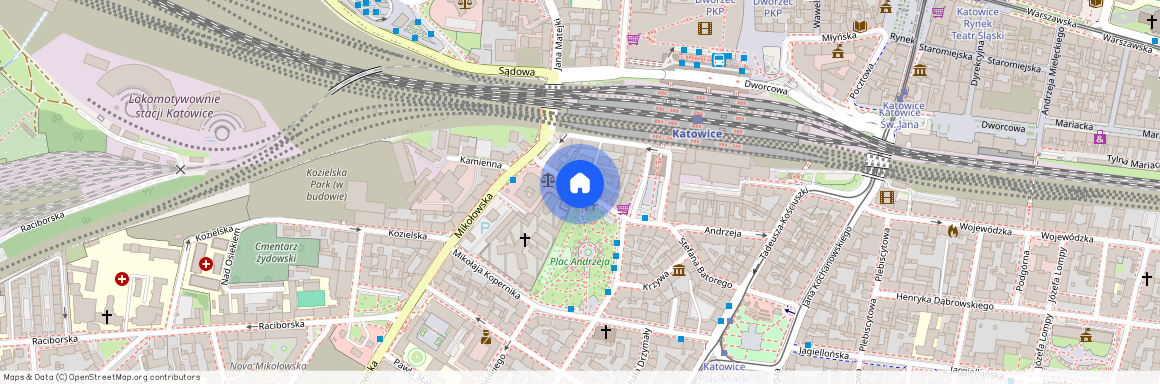Viewport: 1160px width, 384px height.
Task: Click the "Stefana Batorego" street label
Action: tap(705, 263)
